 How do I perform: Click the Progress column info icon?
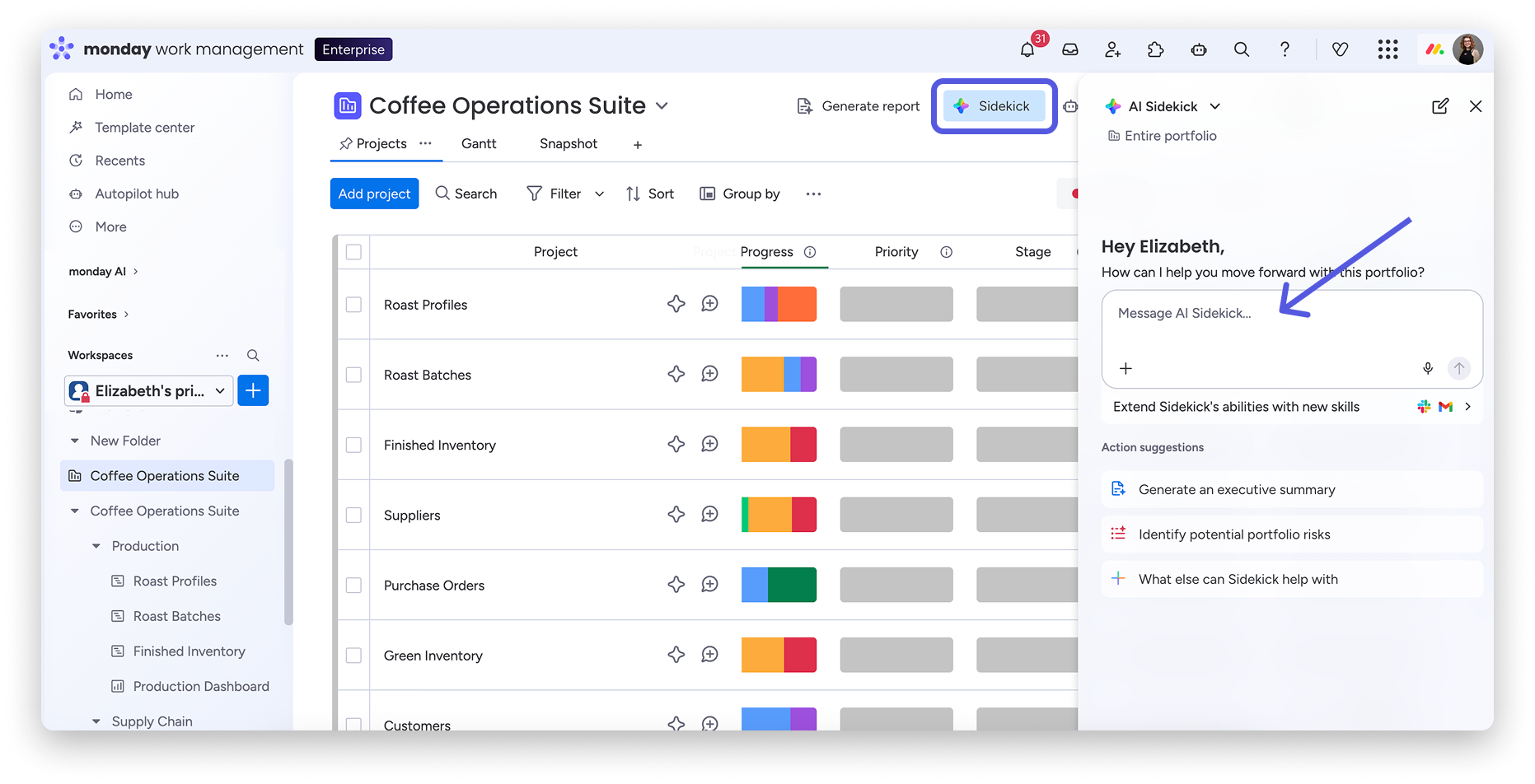tap(810, 252)
